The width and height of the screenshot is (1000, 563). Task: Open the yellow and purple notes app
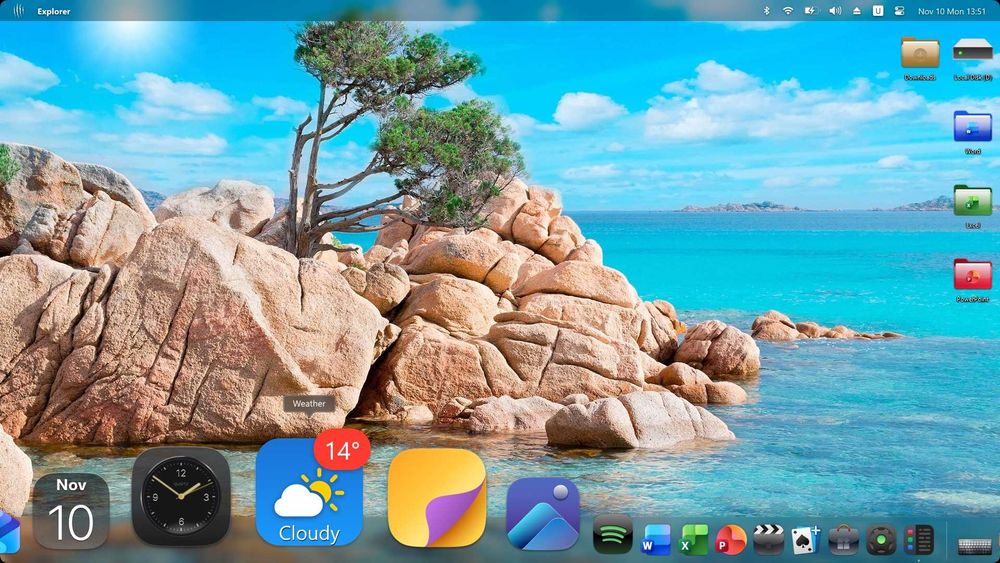pos(437,497)
